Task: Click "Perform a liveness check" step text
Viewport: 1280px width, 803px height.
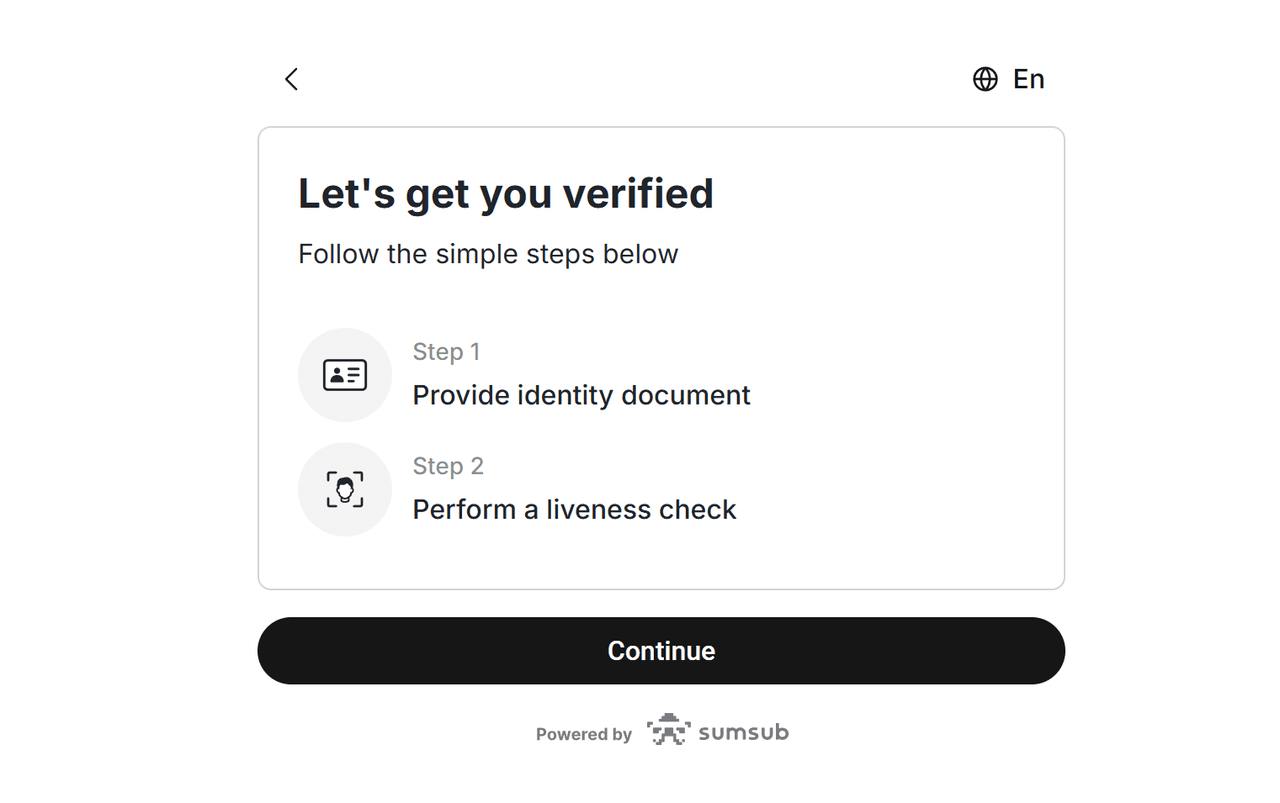Action: pos(574,509)
